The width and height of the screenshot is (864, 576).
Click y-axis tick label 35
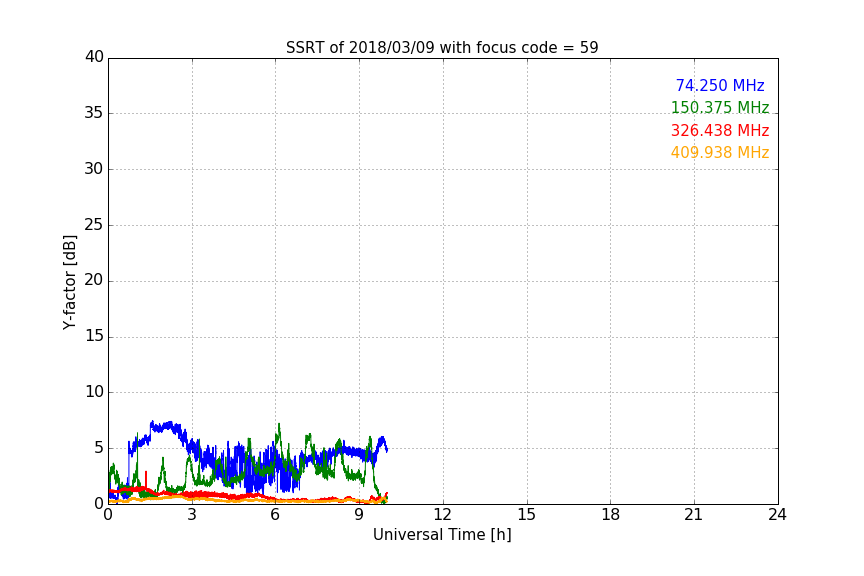[94, 113]
